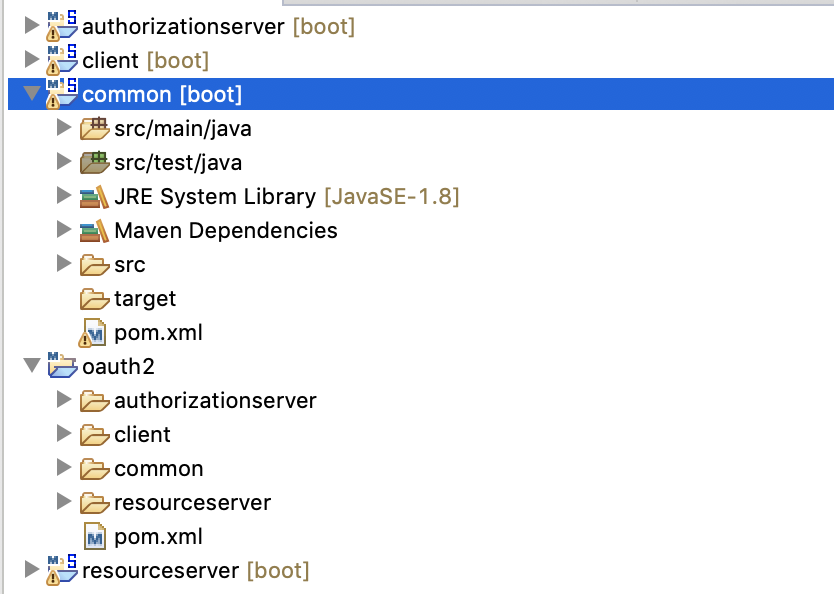Image resolution: width=834 pixels, height=594 pixels.
Task: Click the oauth2 Maven module folder icon
Action: coord(62,366)
